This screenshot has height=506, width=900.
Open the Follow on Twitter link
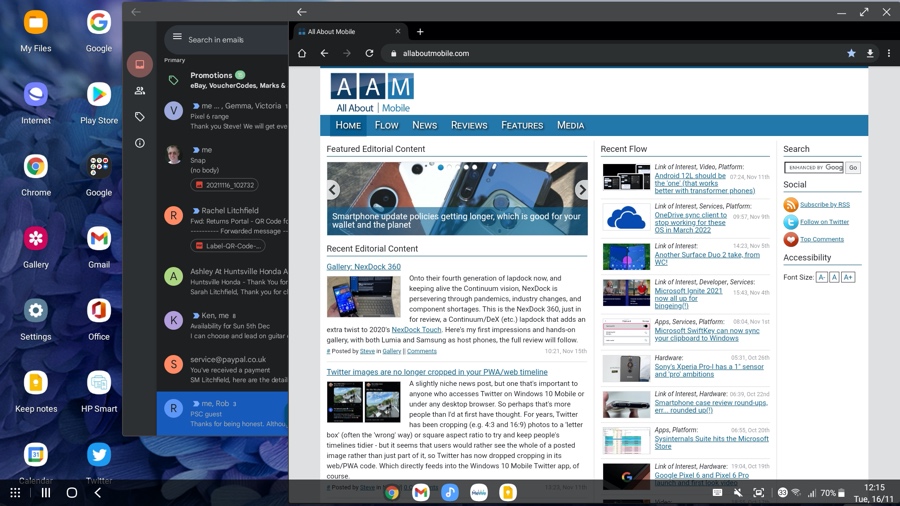(824, 222)
